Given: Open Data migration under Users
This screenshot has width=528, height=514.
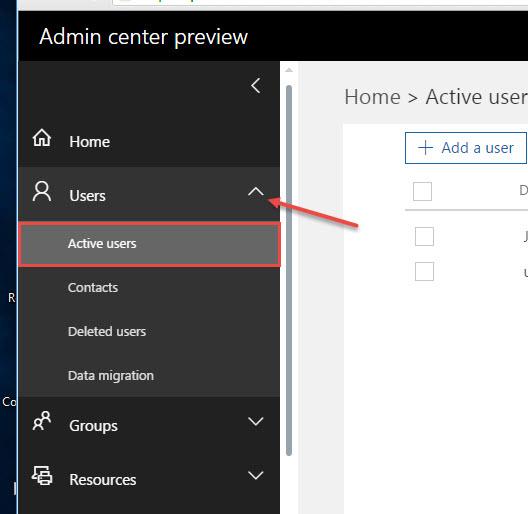Looking at the screenshot, I should click(x=111, y=376).
